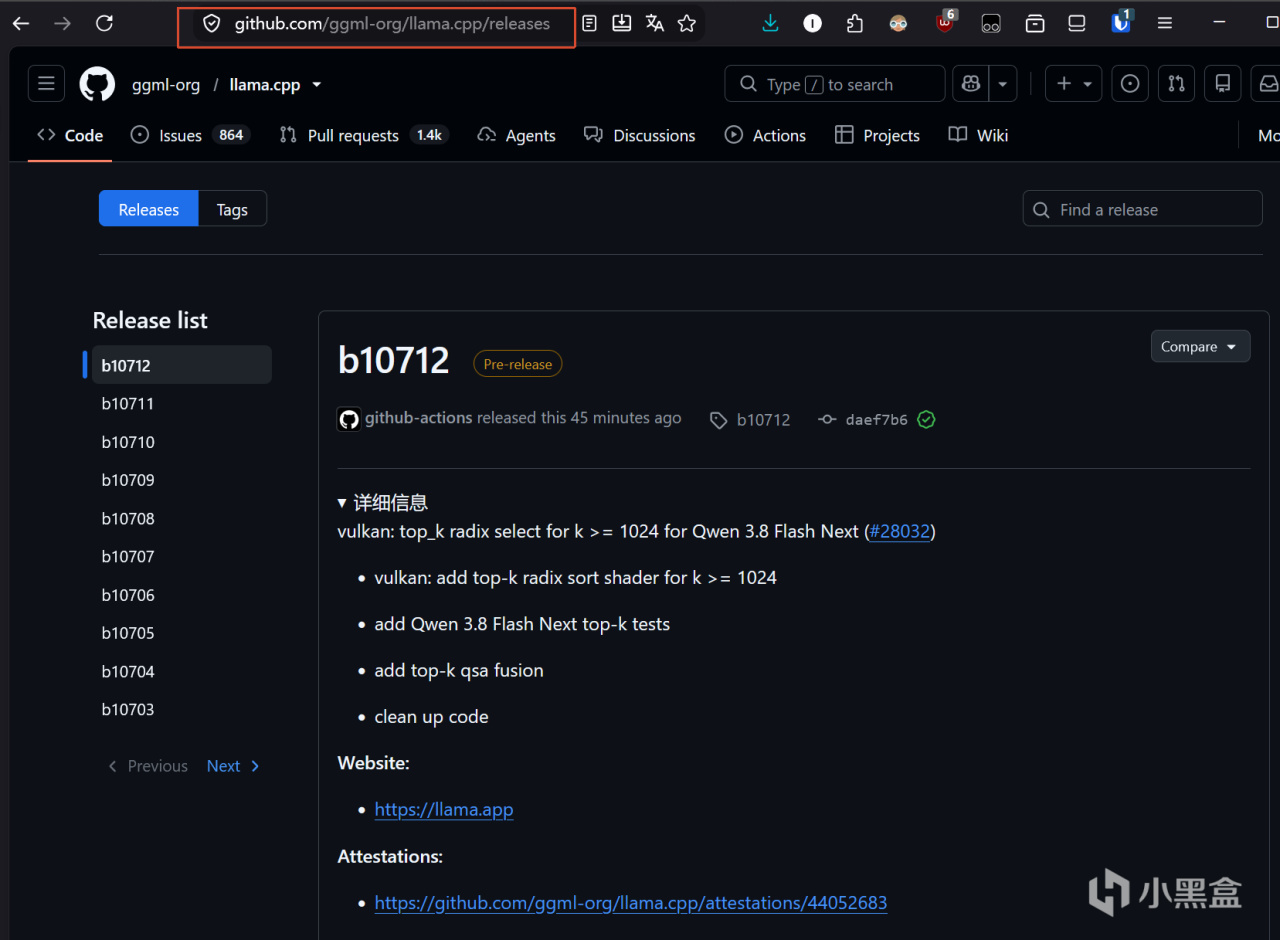The width and height of the screenshot is (1280, 940).
Task: Click the GitHub octocat logo
Action: point(97,84)
